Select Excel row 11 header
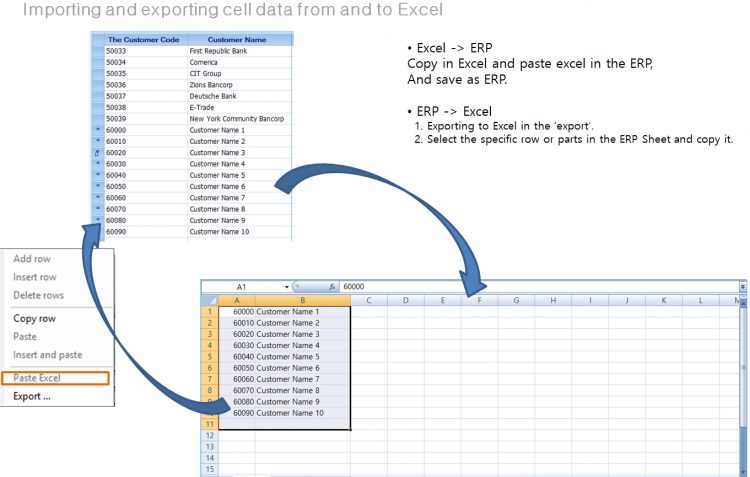 (210, 424)
